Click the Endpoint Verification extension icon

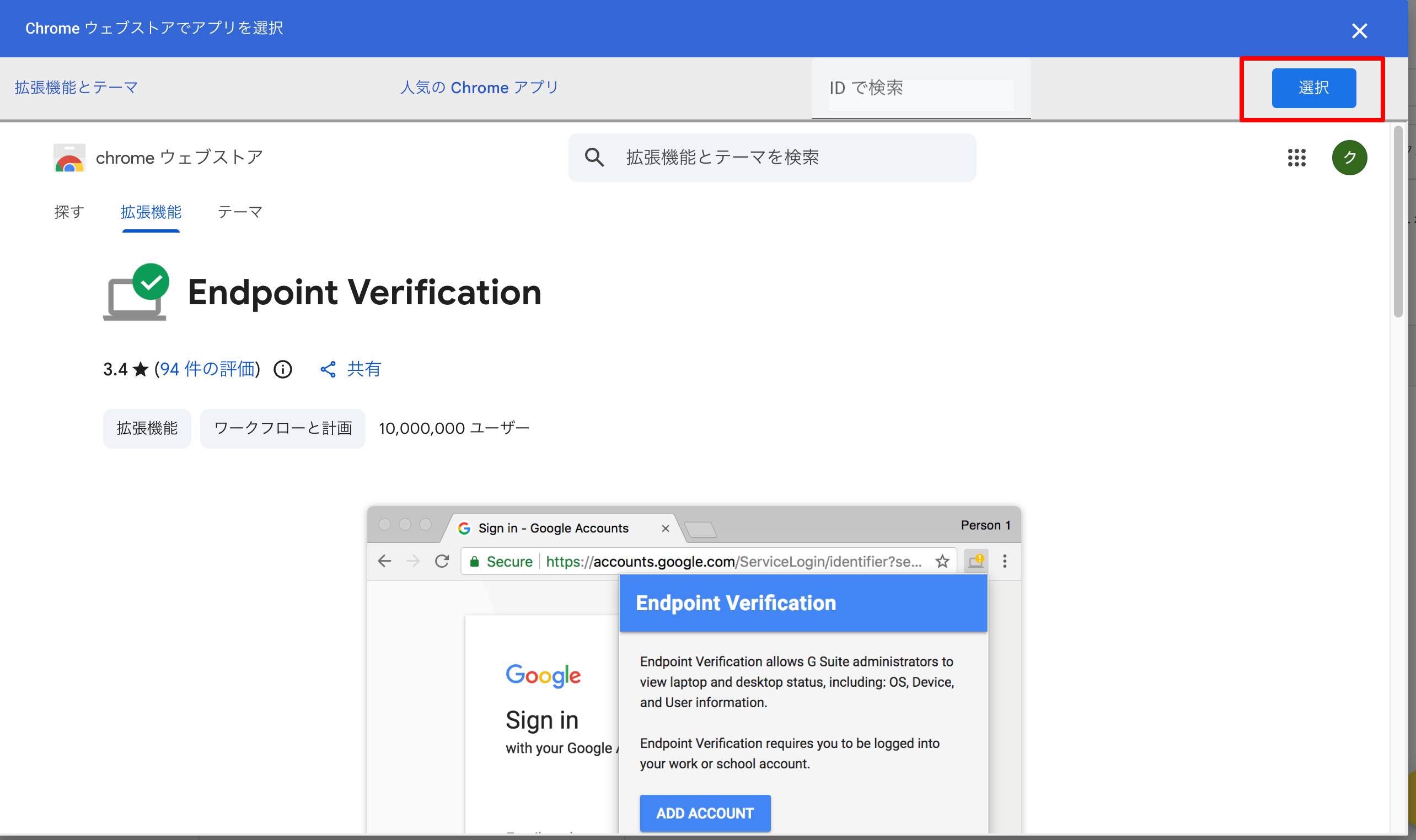pos(136,292)
